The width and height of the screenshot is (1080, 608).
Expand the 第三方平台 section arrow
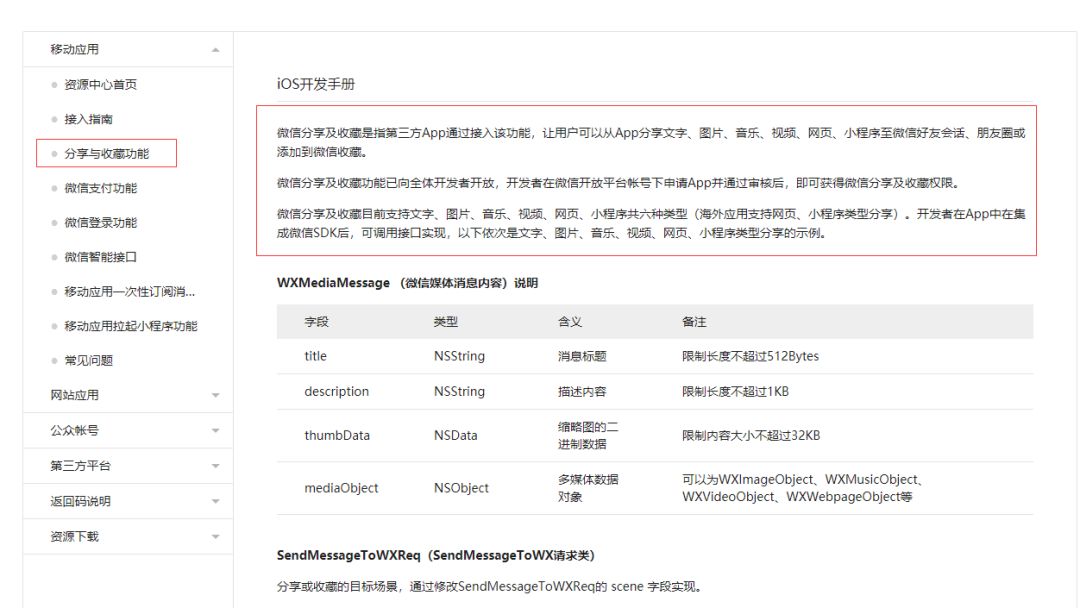[216, 466]
